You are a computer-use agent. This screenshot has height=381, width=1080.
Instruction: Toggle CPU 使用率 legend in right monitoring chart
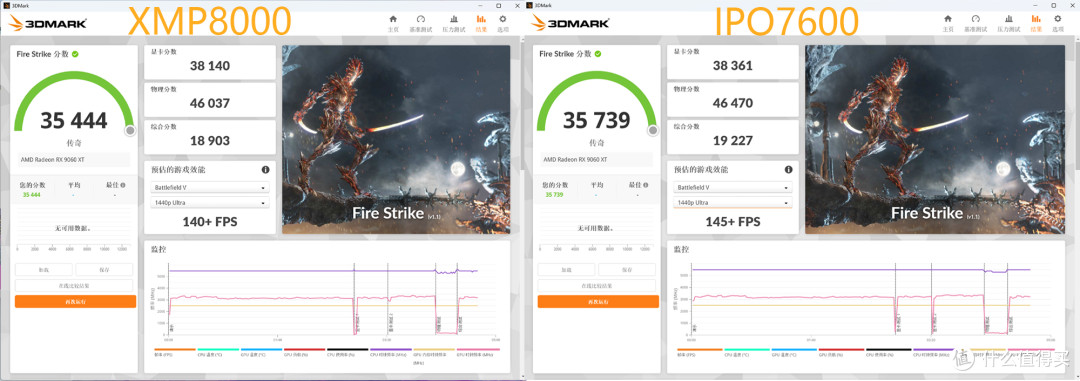click(x=889, y=352)
